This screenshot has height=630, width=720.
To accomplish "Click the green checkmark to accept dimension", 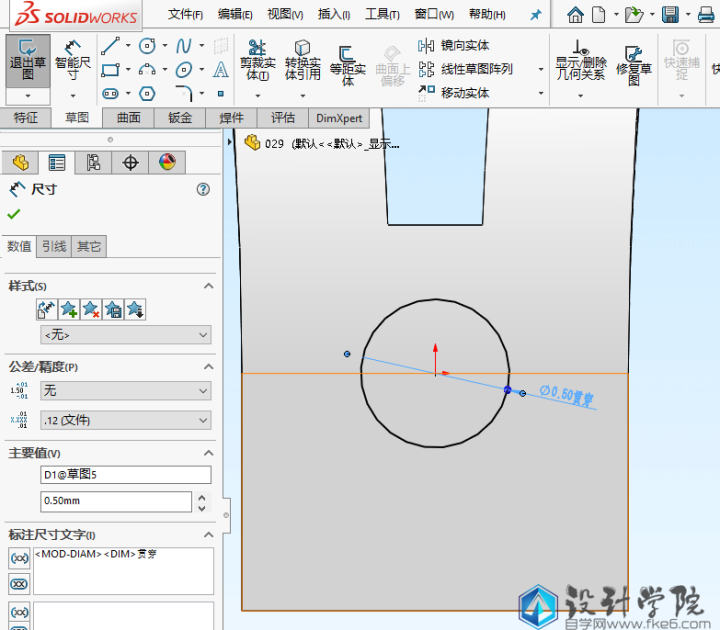I will pyautogui.click(x=13, y=214).
